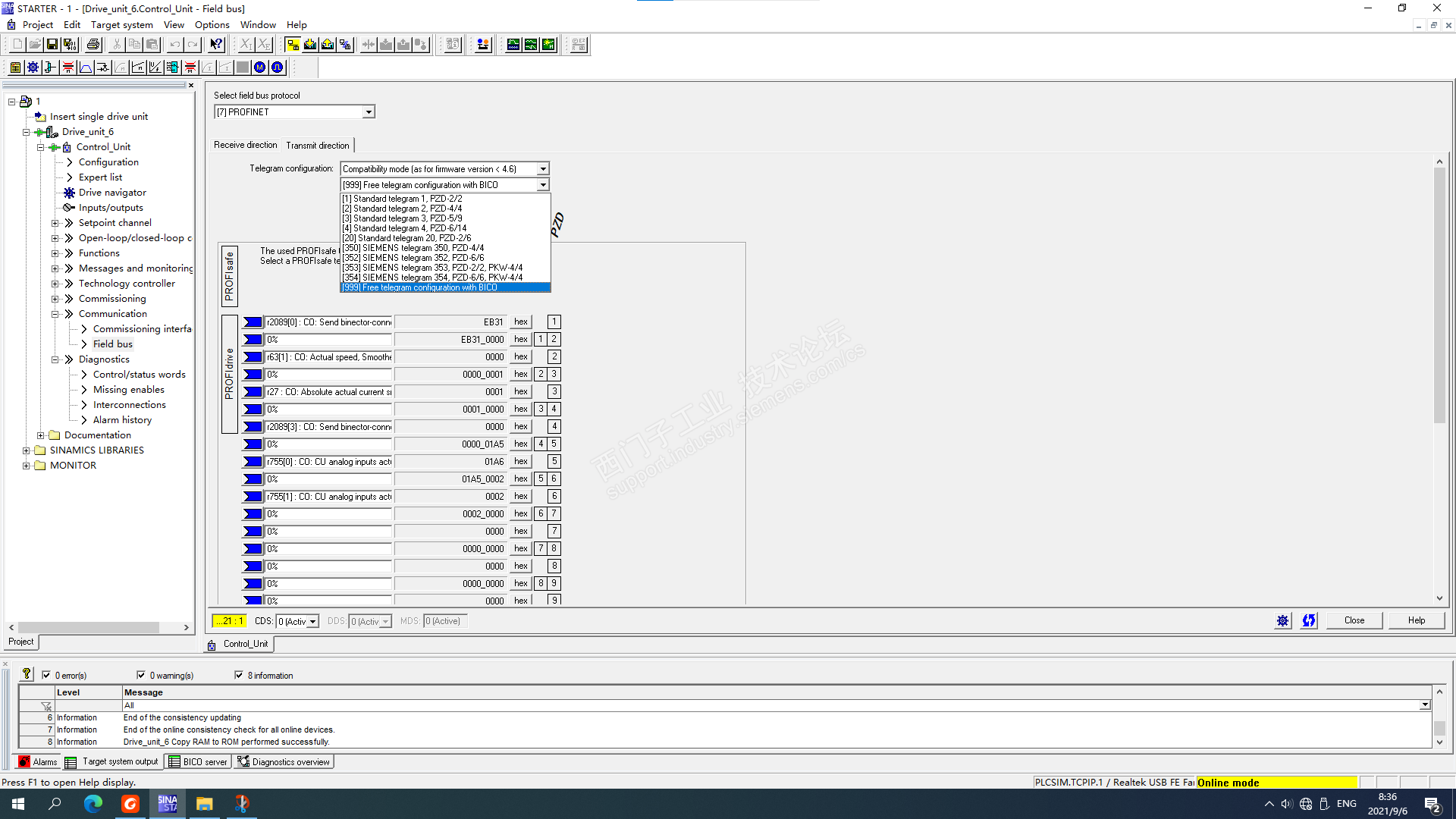Switch to the Transmit direction tab
1456x819 pixels.
(x=317, y=145)
